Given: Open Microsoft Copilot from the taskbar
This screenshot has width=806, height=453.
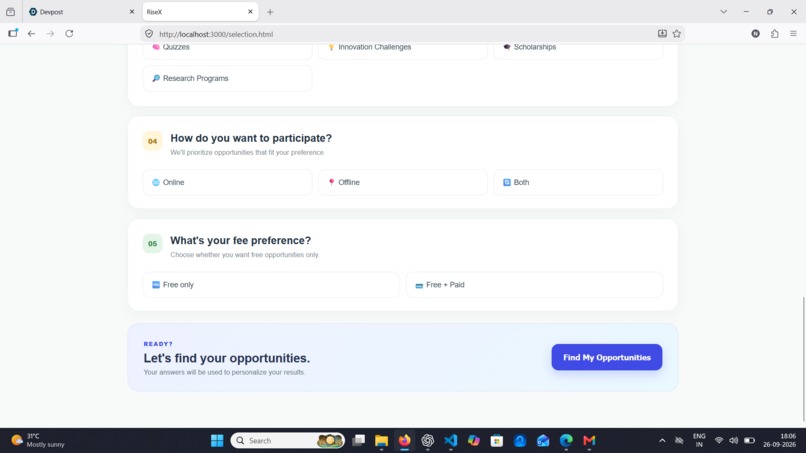Looking at the screenshot, I should tap(473, 441).
